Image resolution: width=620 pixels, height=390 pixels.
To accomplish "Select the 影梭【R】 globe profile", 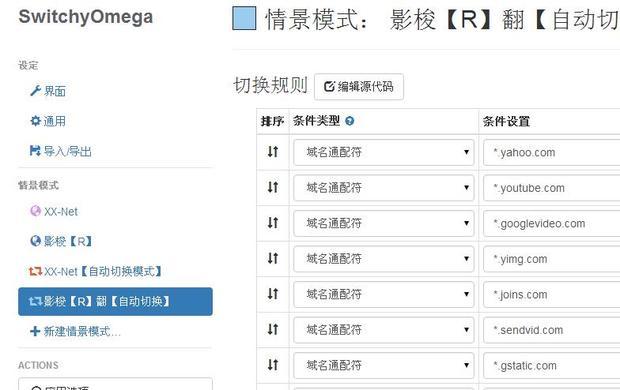I will 61,241.
